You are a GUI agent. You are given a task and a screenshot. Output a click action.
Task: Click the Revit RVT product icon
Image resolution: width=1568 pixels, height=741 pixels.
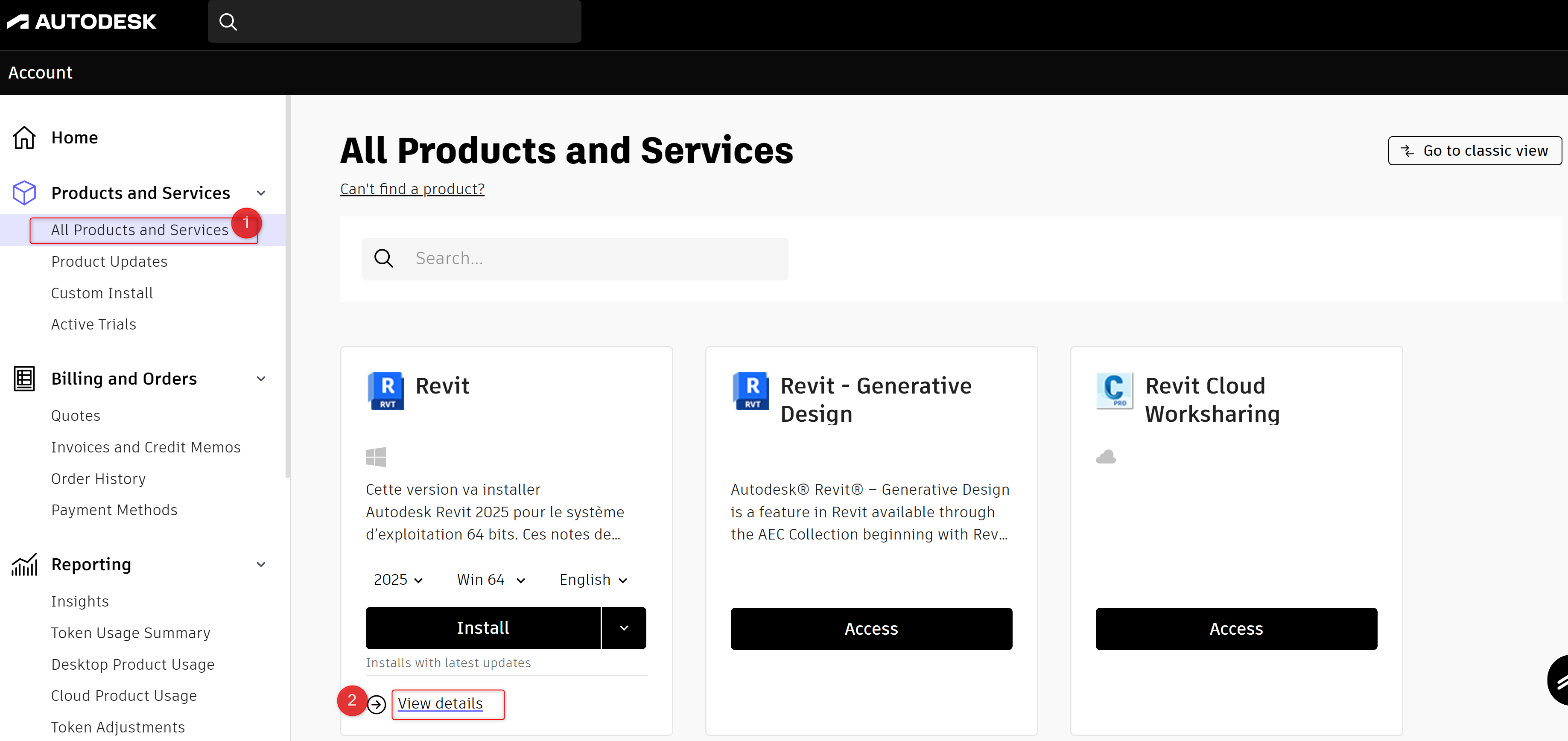(386, 391)
